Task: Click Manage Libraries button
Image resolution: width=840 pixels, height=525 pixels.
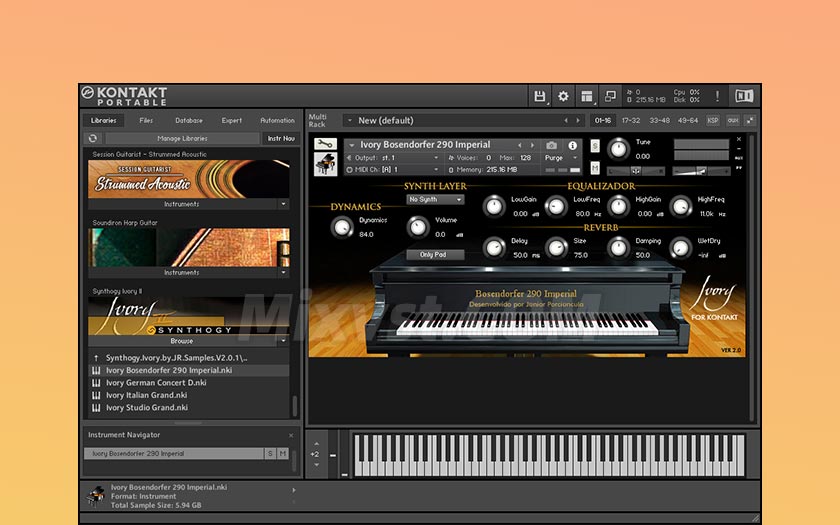Action: tap(183, 138)
